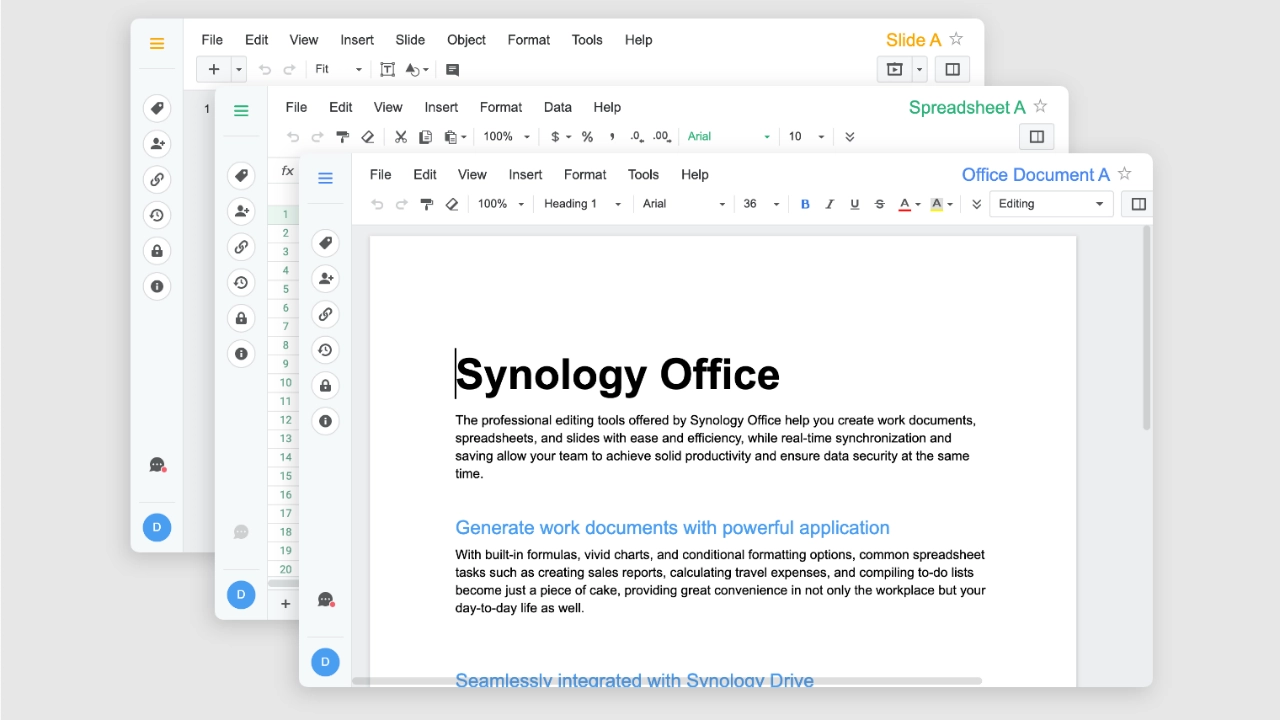
Task: Toggle side panel in Office Document window
Action: click(1138, 204)
